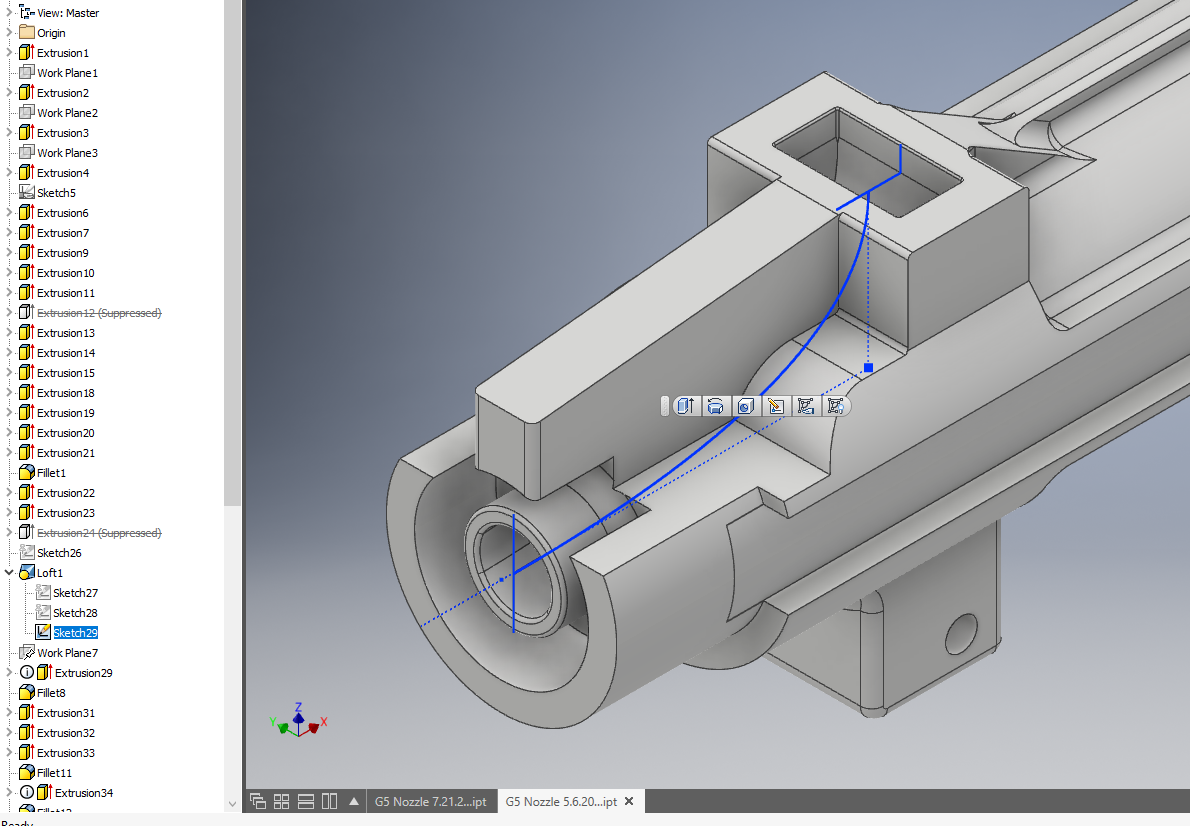Close the G5 Nozzle 5.6.20 document tab
This screenshot has width=1190, height=826.
coord(629,800)
